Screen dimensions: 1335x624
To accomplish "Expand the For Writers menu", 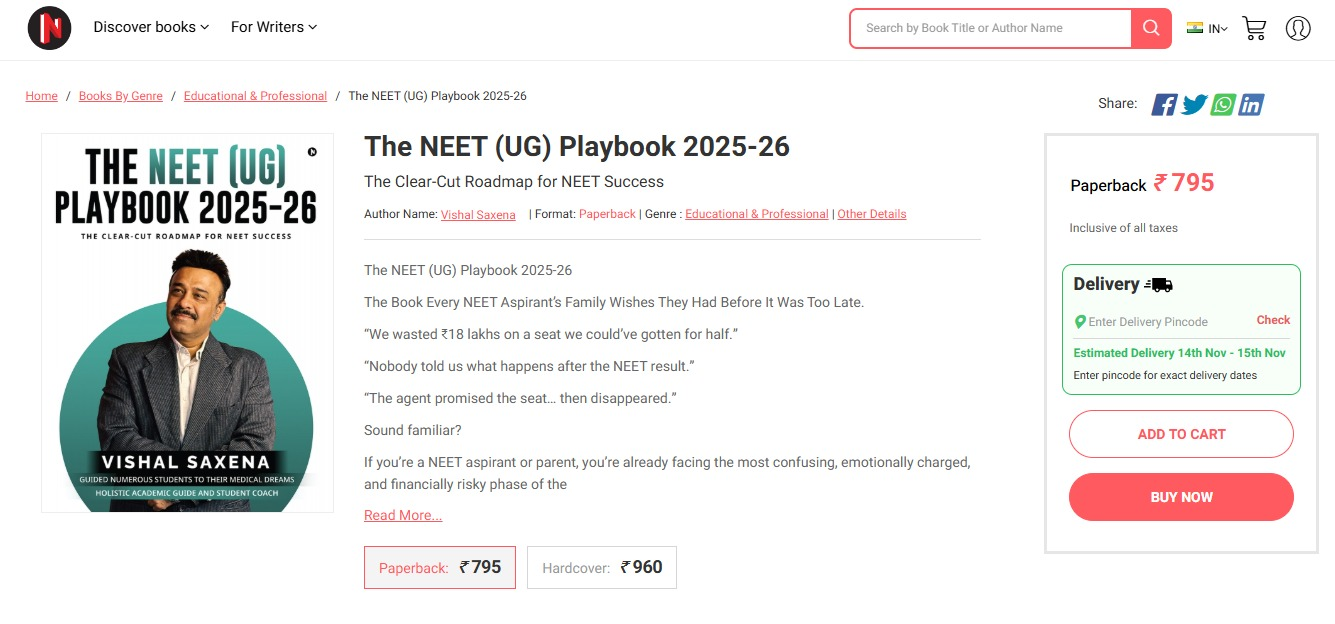I will pyautogui.click(x=273, y=27).
